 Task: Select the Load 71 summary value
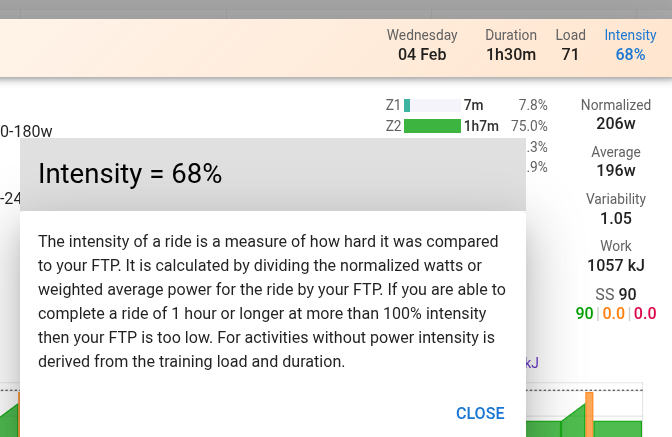tap(570, 45)
